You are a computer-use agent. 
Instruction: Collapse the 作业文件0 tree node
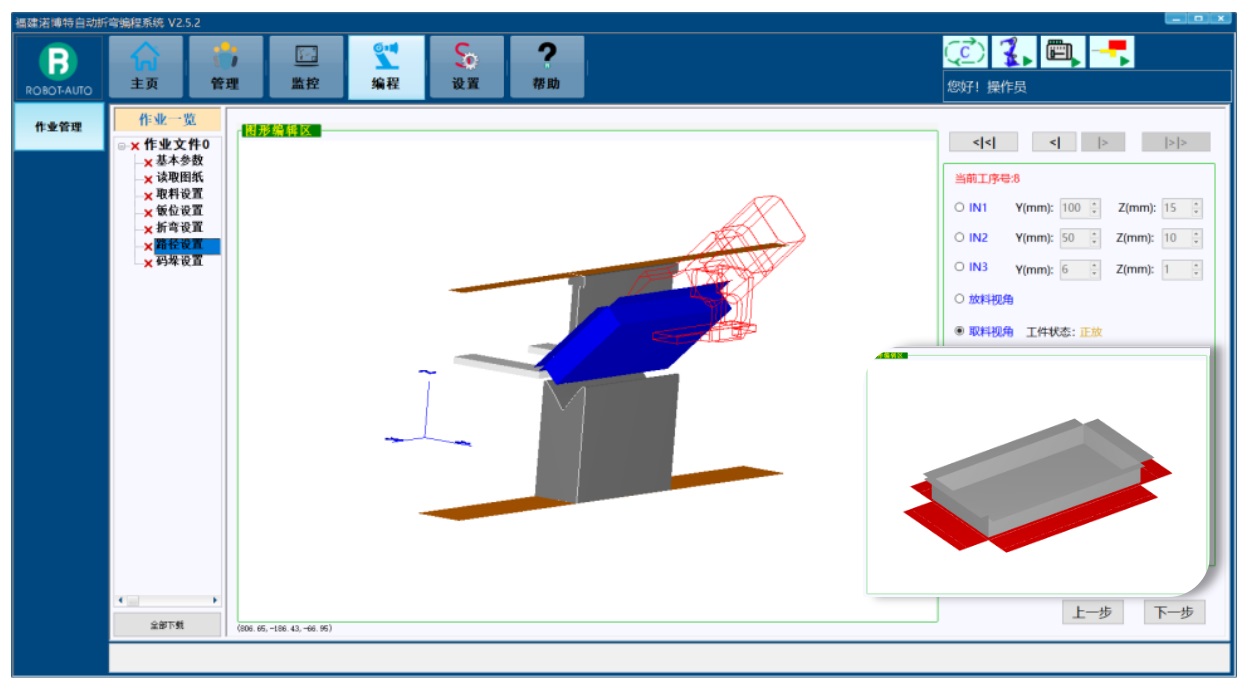coord(121,146)
